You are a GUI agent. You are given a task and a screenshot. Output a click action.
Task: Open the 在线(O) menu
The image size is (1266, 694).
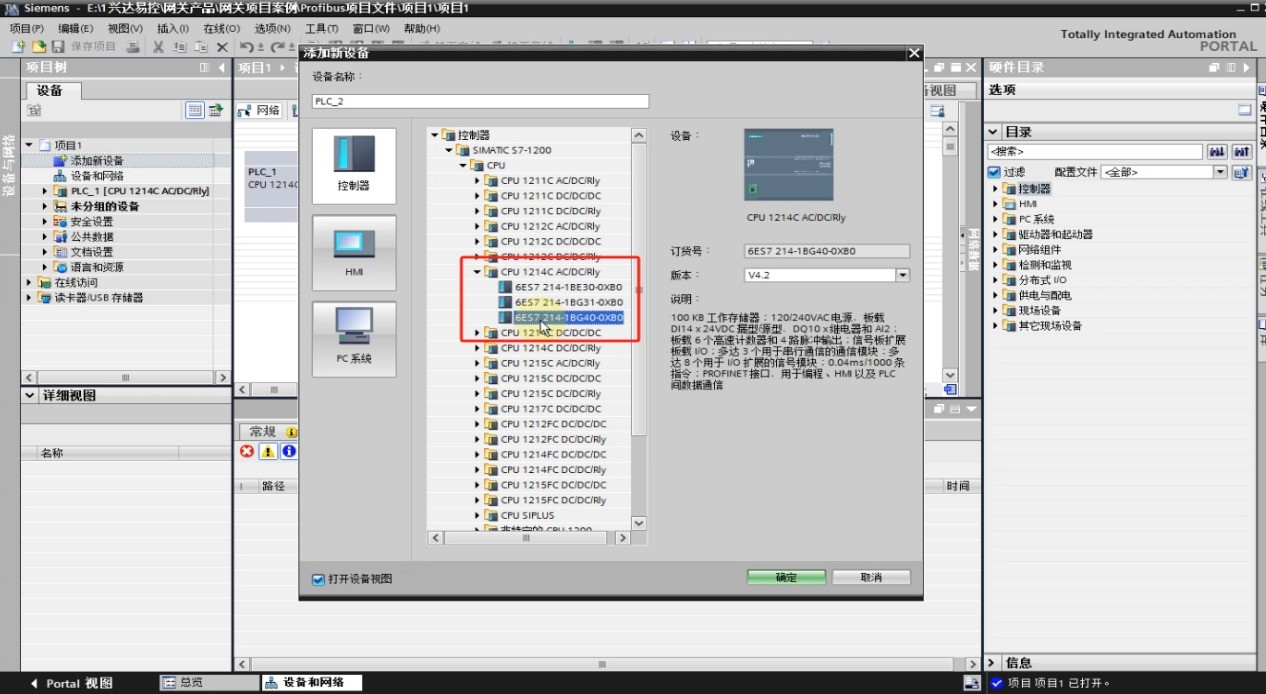tap(223, 28)
